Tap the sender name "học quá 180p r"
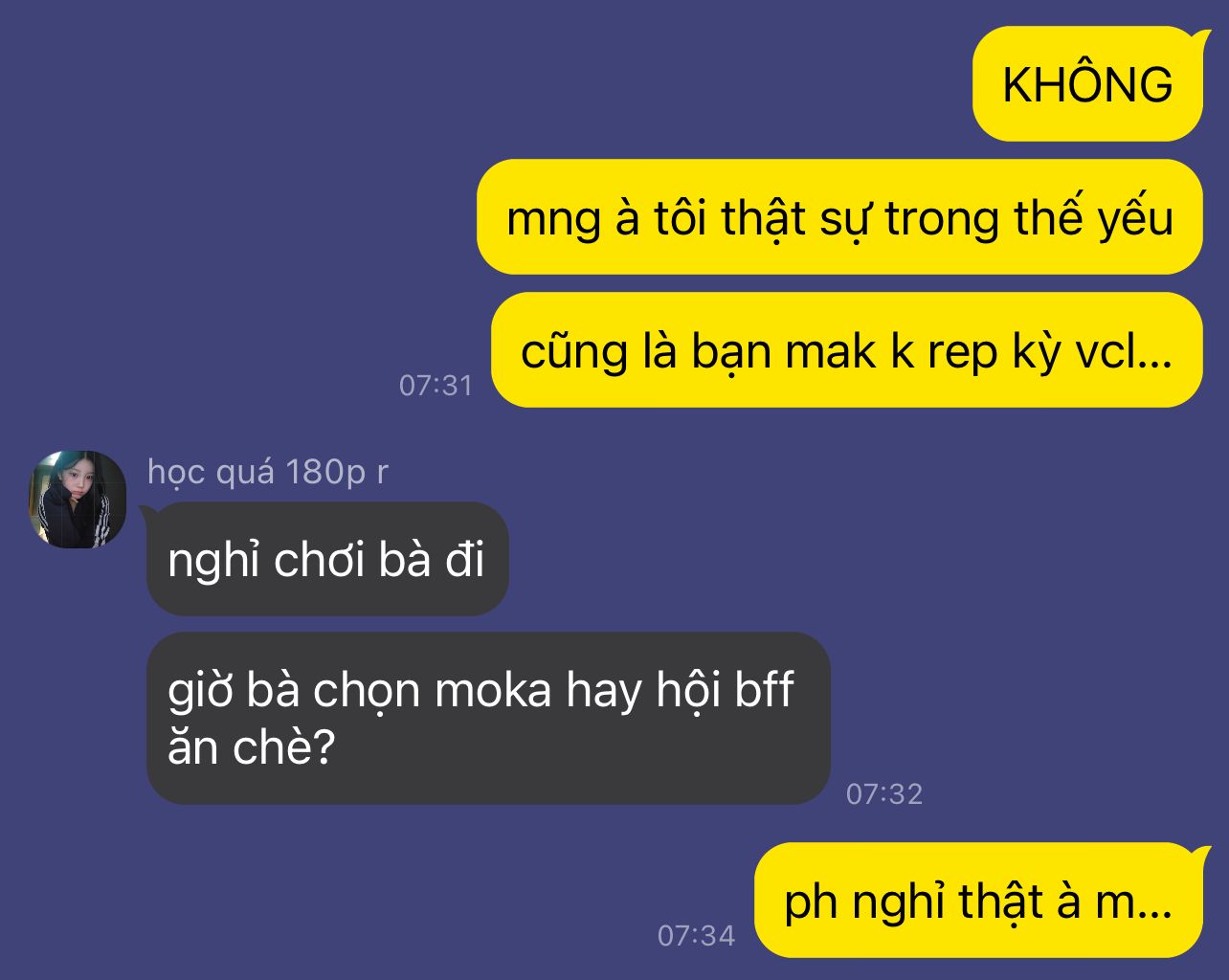Viewport: 1229px width, 980px height. [x=268, y=472]
